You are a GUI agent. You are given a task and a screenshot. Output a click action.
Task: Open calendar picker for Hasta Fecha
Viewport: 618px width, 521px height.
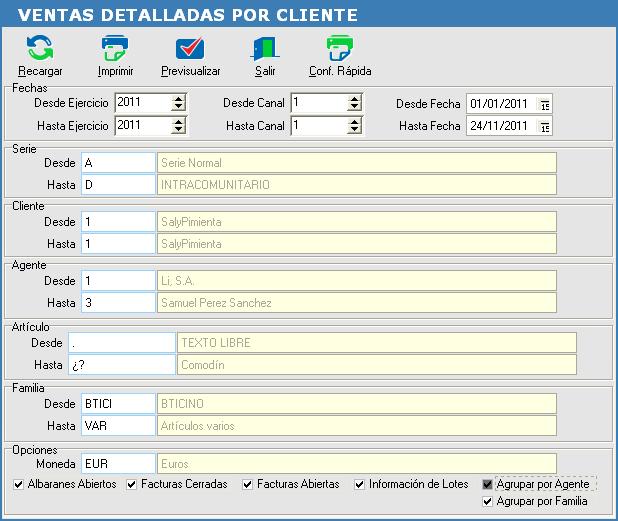[x=545, y=127]
